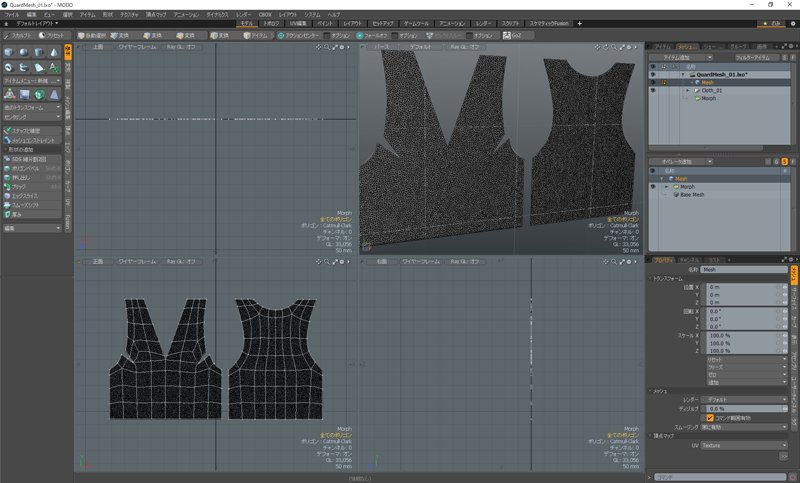The image size is (800, 483).
Task: Toggle eye of Morph in the mesh operations list
Action: (x=653, y=187)
